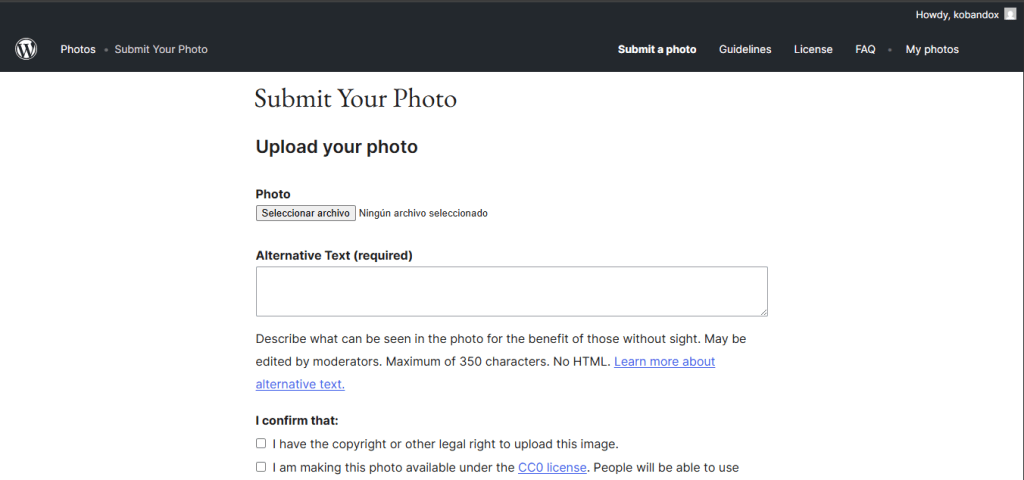Navigate to the License page
This screenshot has width=1024, height=480.
[x=813, y=49]
